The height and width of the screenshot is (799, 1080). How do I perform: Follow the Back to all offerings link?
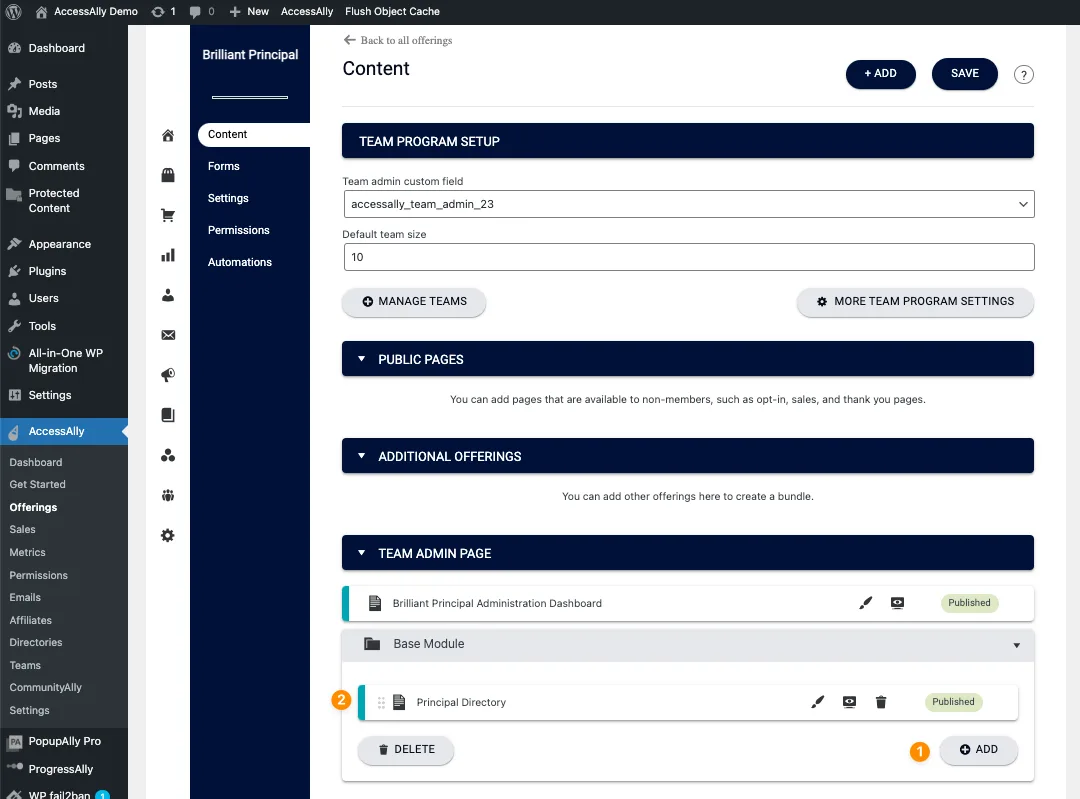[x=398, y=40]
